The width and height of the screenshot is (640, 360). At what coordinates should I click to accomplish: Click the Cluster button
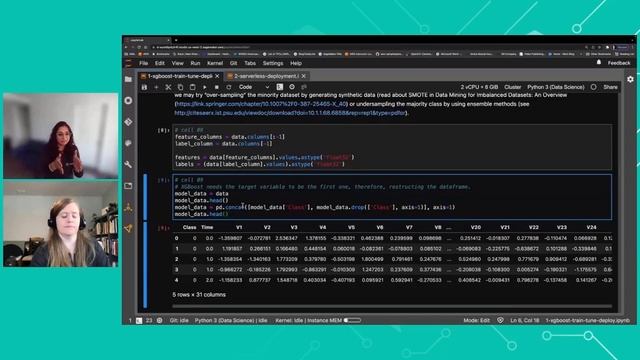coord(513,87)
